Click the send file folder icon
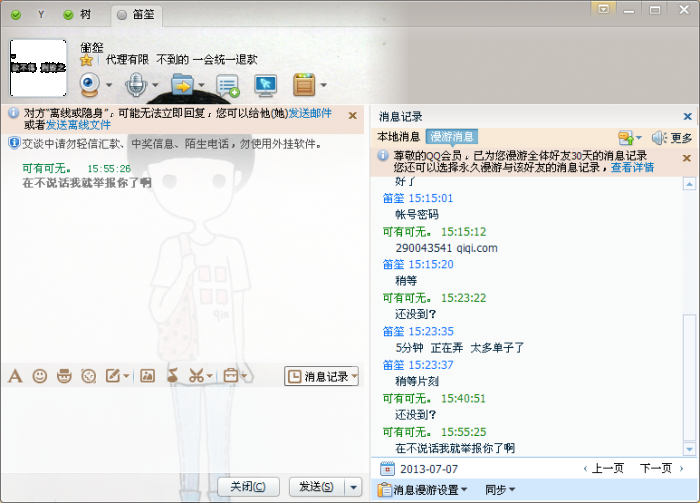This screenshot has width=700, height=503. point(182,84)
